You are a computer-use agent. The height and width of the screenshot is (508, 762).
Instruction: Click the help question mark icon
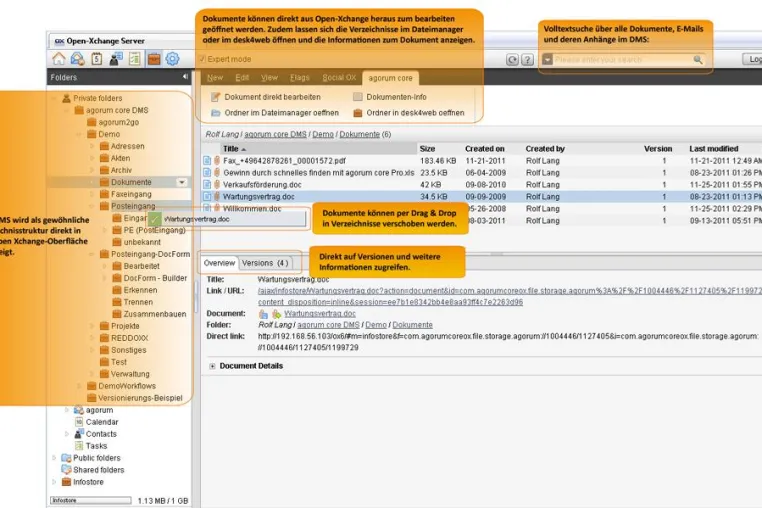pyautogui.click(x=527, y=60)
